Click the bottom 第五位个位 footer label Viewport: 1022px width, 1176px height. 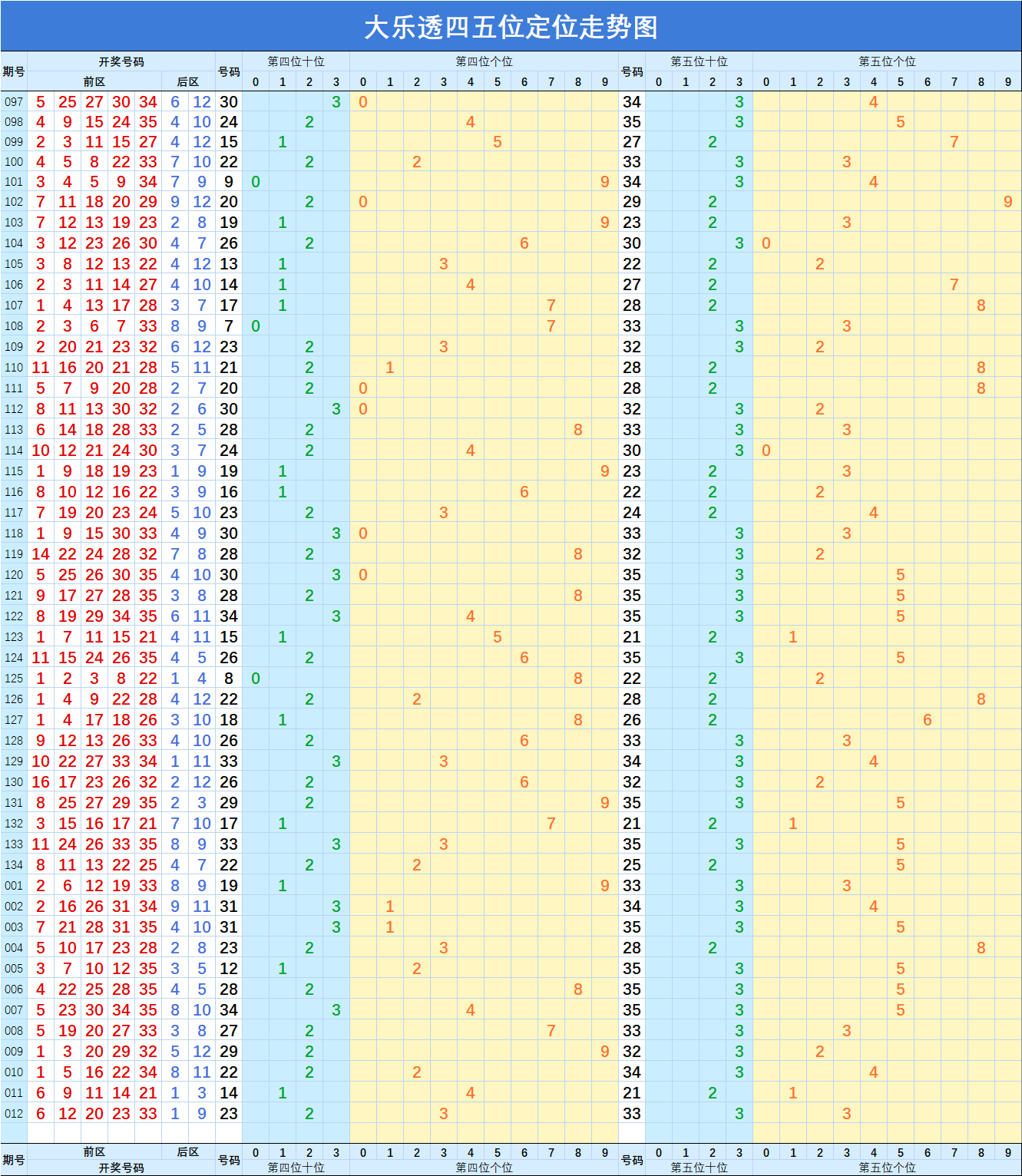click(887, 1168)
